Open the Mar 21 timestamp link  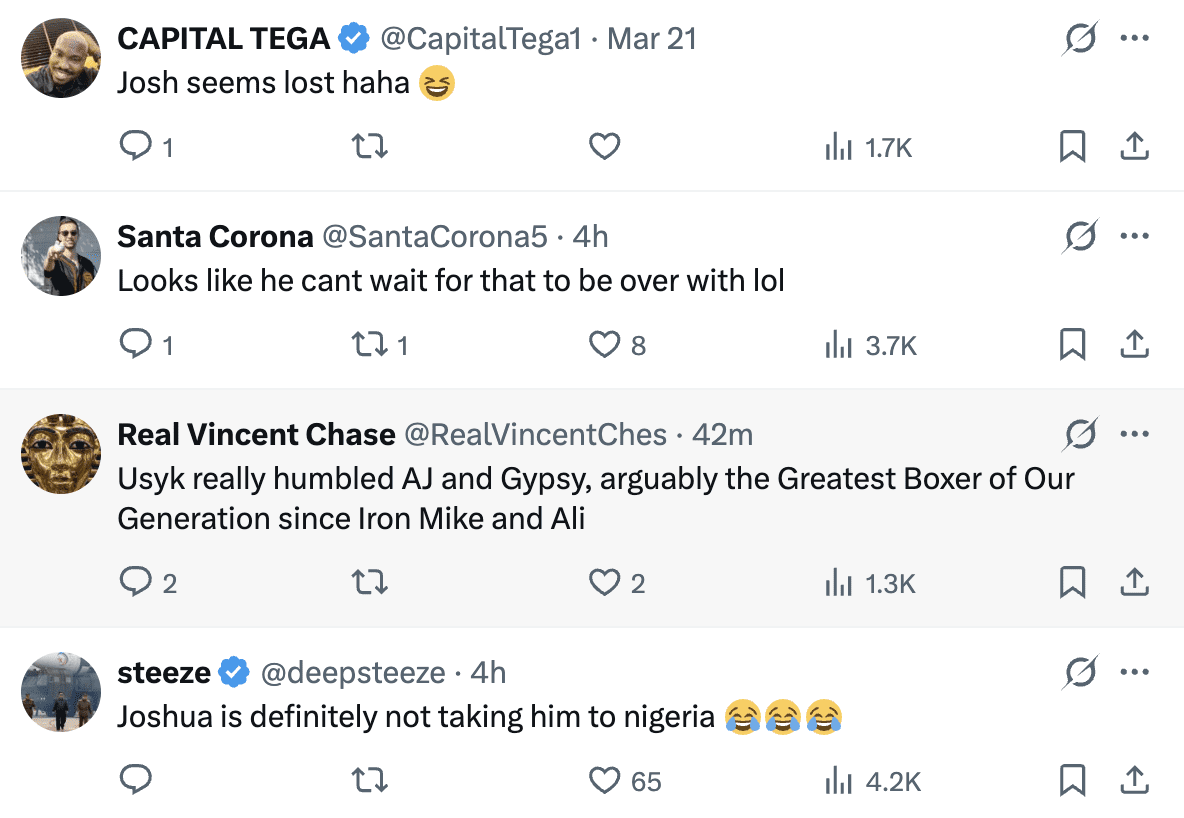point(652,39)
